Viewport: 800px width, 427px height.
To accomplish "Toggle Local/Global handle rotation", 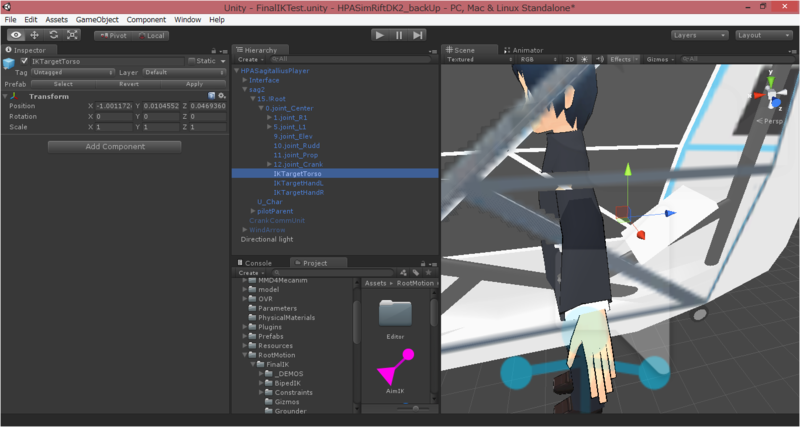I will click(x=151, y=36).
